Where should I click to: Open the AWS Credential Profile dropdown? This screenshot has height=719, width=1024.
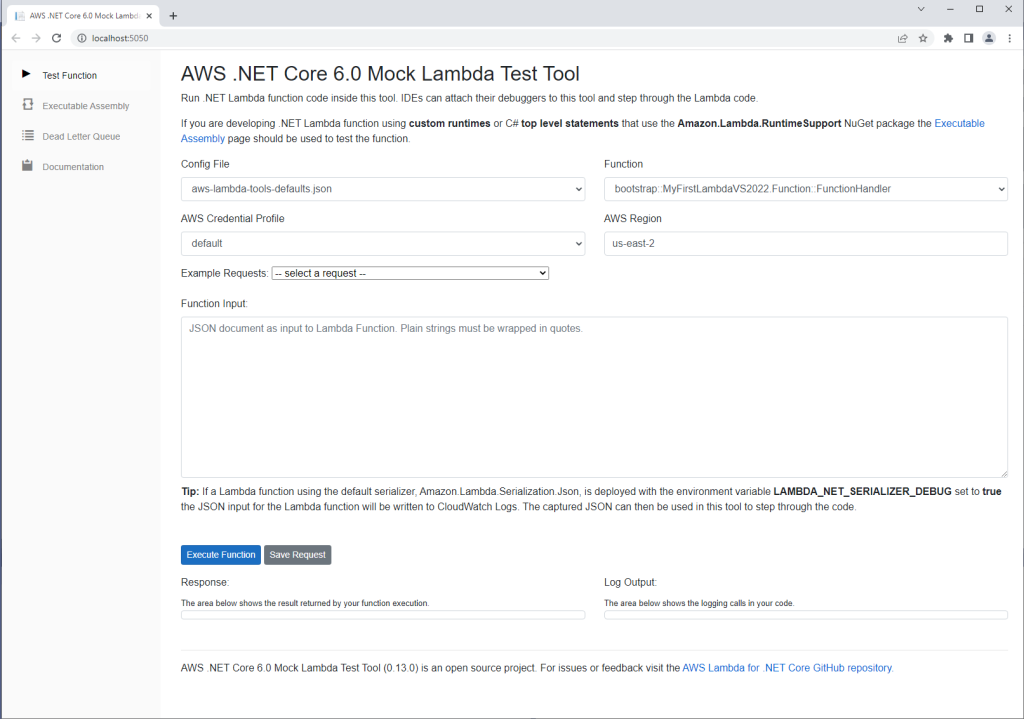(383, 243)
